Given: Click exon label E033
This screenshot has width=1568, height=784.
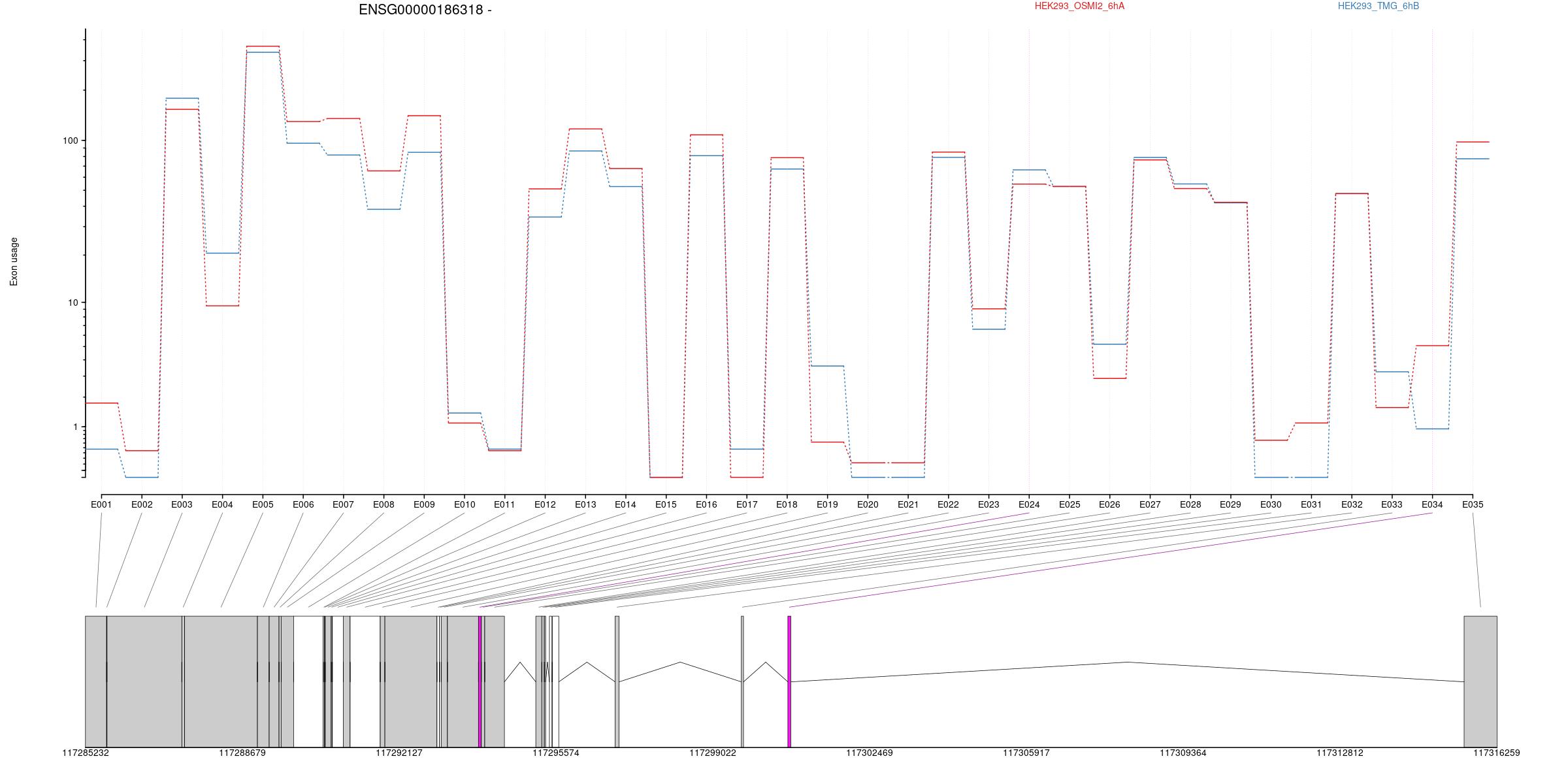Looking at the screenshot, I should [x=1392, y=504].
